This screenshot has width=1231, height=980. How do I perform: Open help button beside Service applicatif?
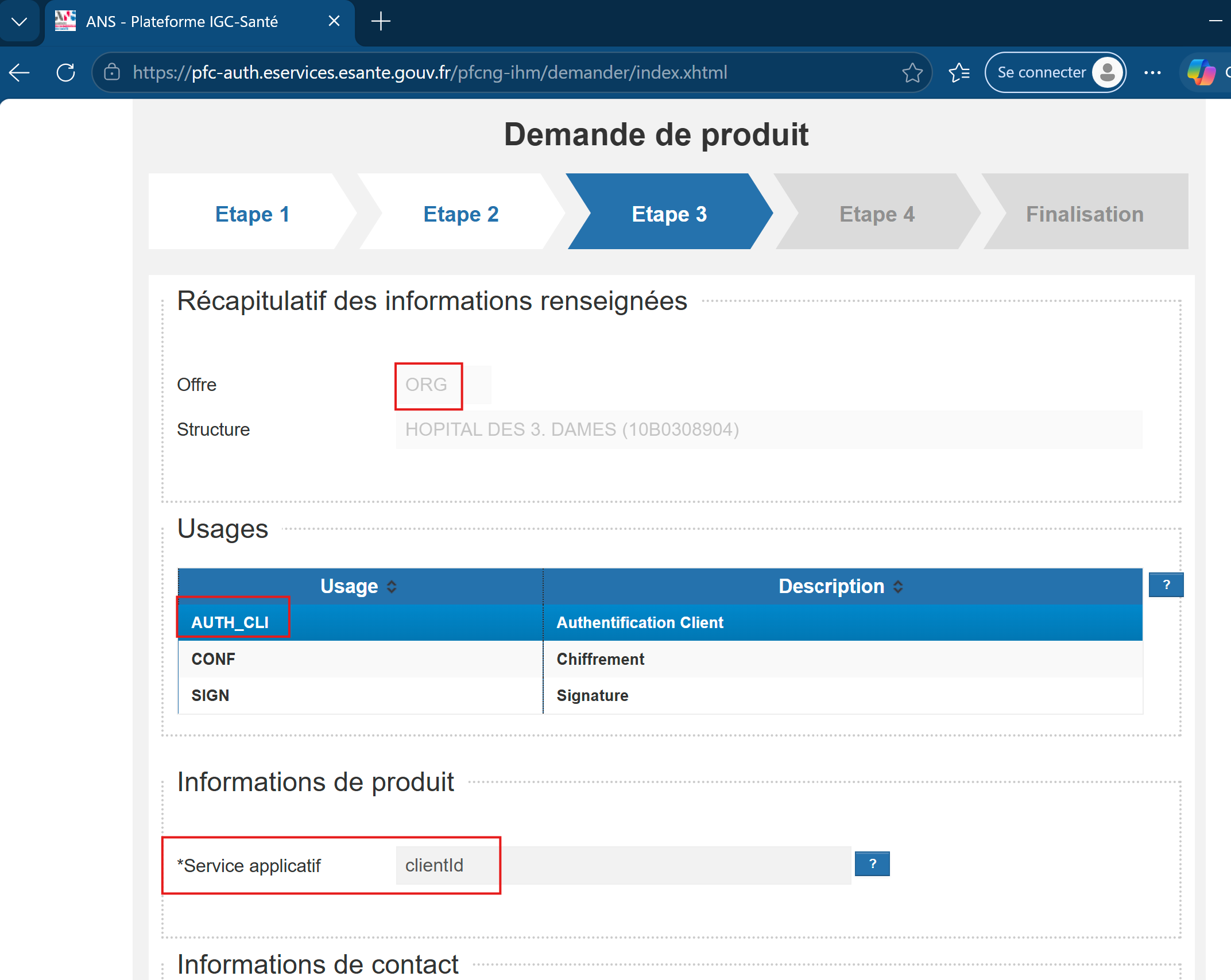(x=872, y=863)
